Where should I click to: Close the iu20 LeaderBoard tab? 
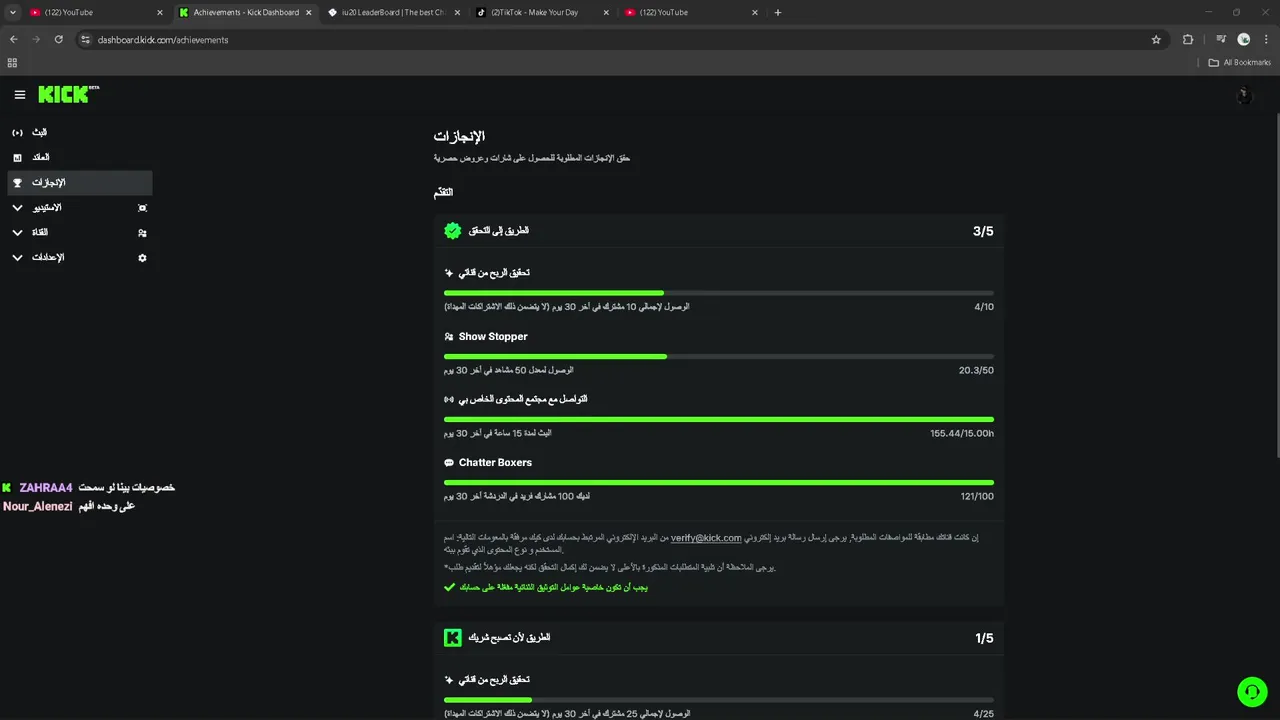click(x=458, y=12)
